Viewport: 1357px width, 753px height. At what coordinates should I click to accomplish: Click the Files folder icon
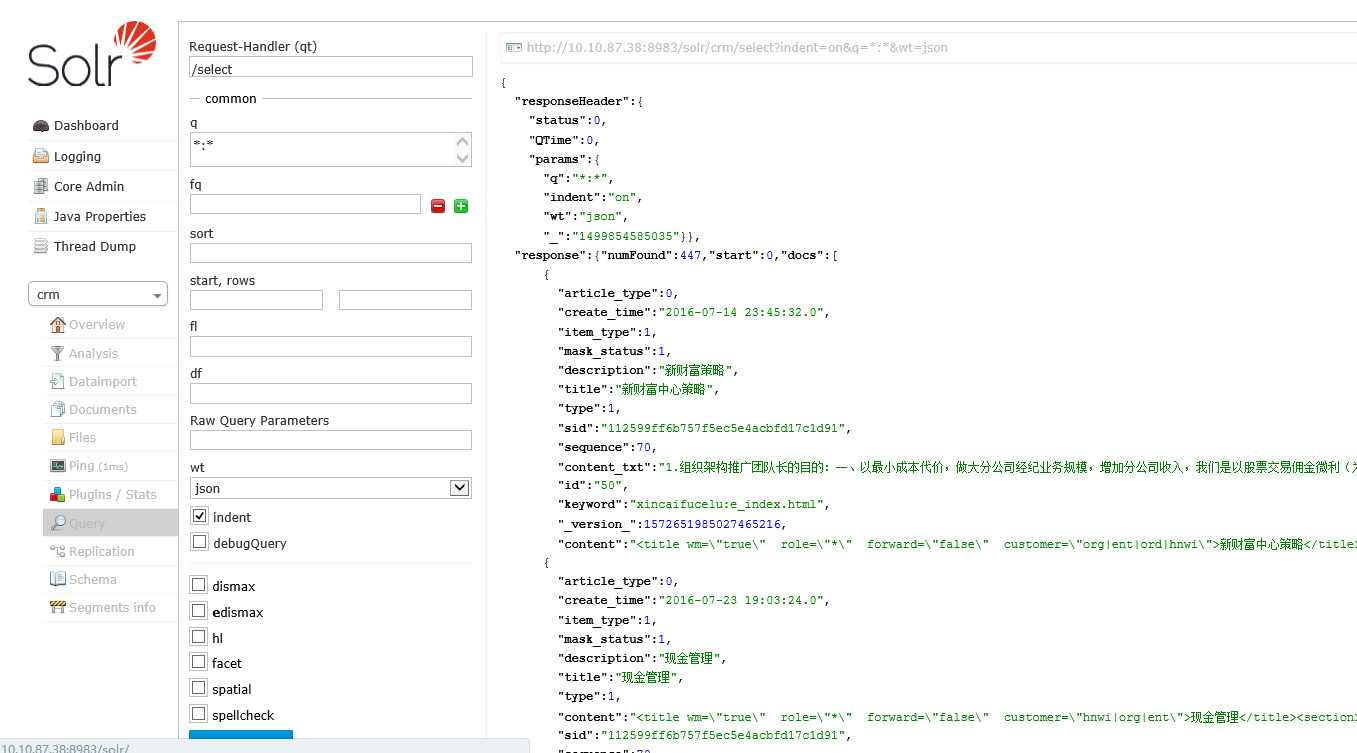(58, 437)
